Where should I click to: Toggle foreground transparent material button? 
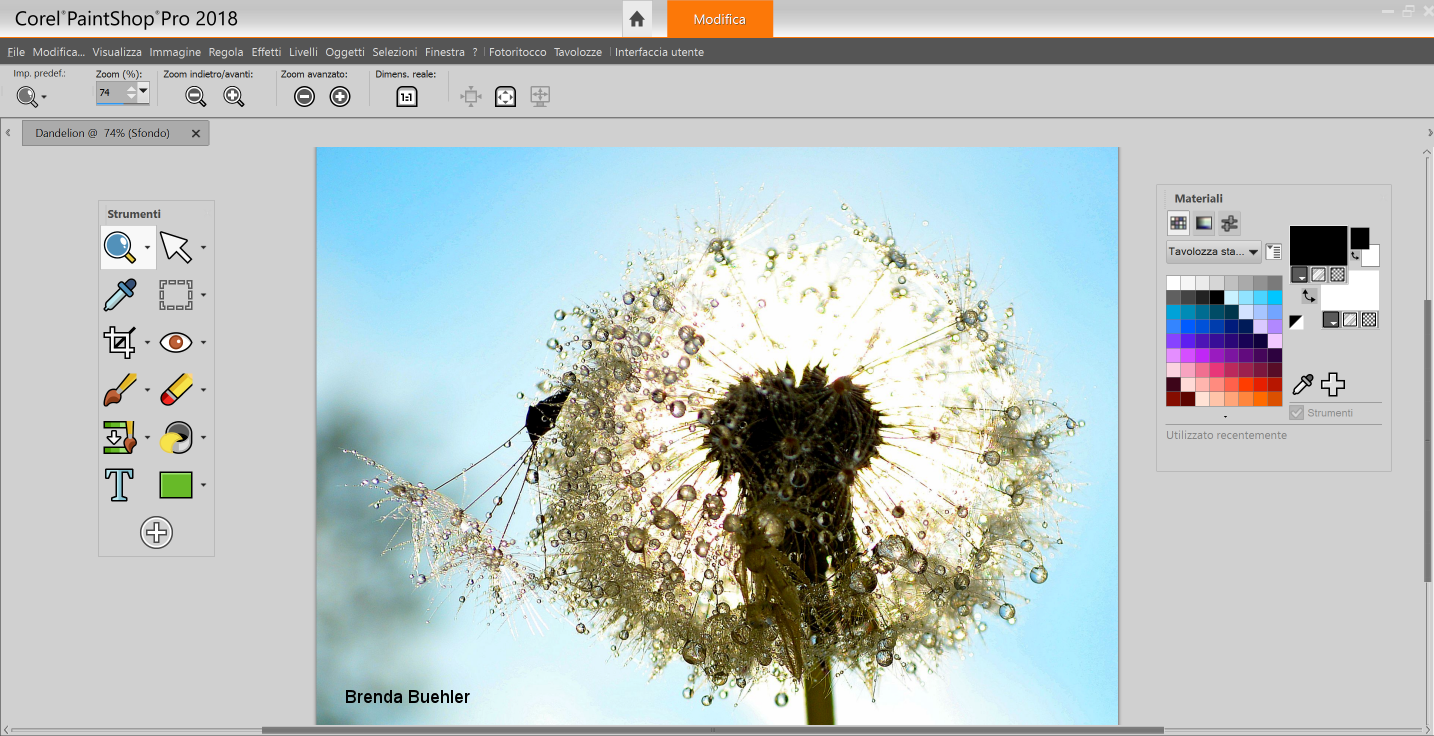[1337, 274]
